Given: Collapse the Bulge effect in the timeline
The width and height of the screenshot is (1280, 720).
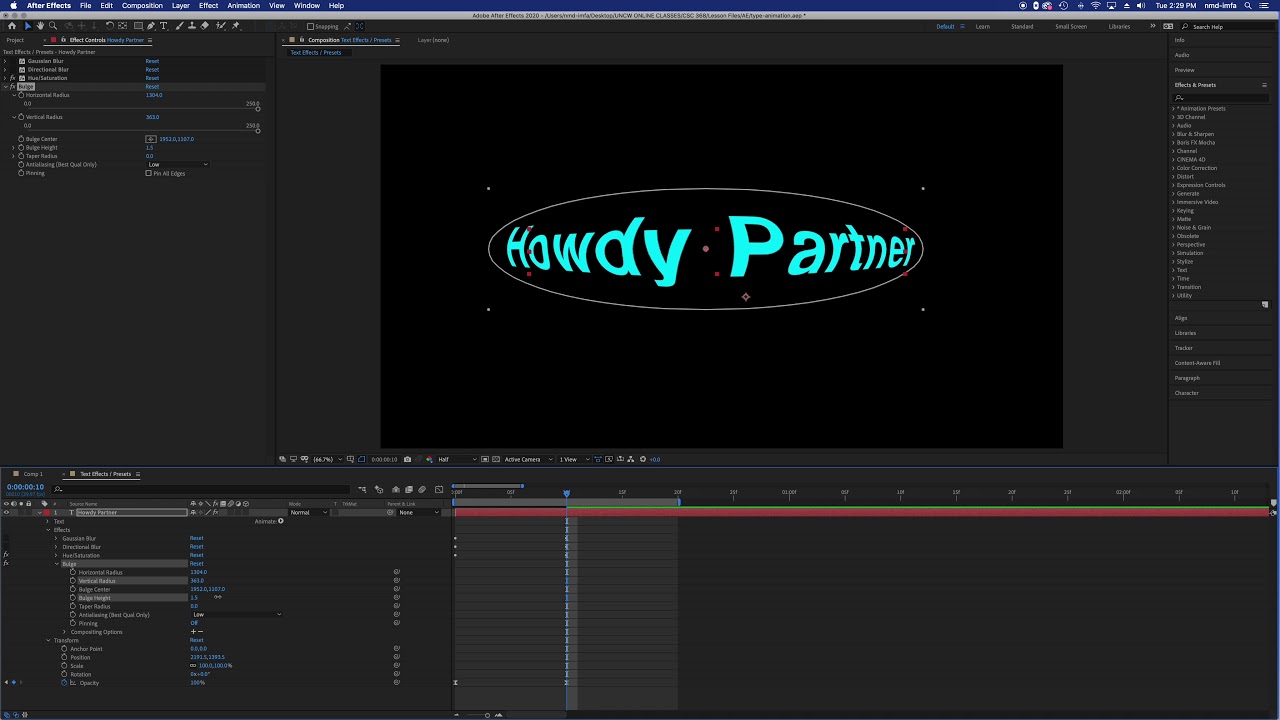Looking at the screenshot, I should (x=56, y=564).
